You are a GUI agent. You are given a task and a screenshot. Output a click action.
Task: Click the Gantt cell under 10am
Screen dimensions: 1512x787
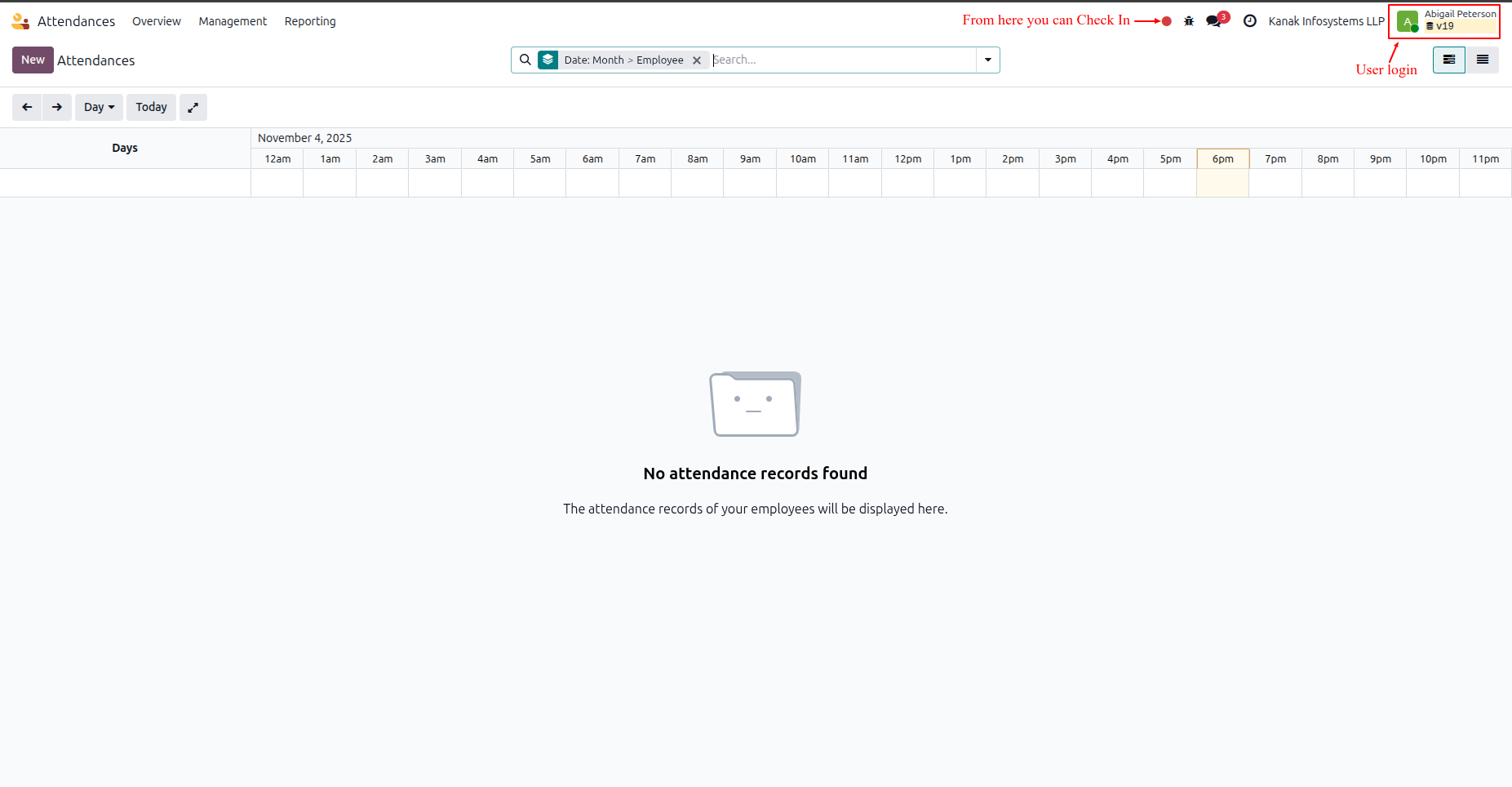pyautogui.click(x=802, y=183)
